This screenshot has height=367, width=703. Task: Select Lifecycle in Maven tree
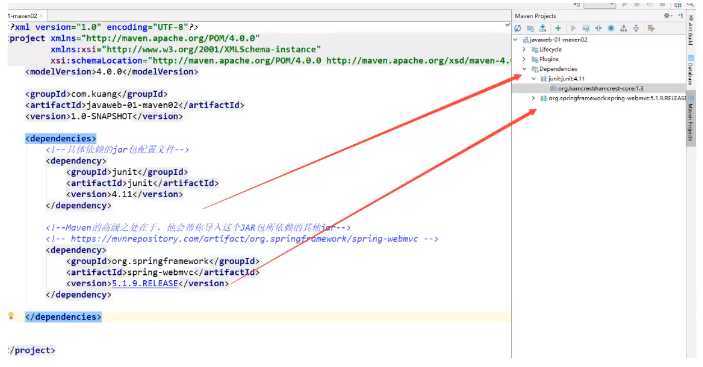point(550,49)
